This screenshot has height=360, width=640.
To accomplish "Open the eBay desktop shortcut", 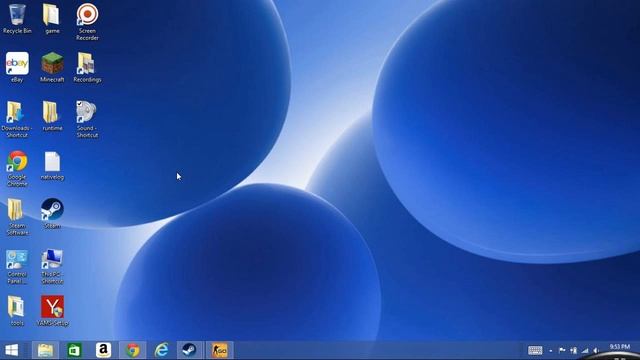I will tap(17, 67).
